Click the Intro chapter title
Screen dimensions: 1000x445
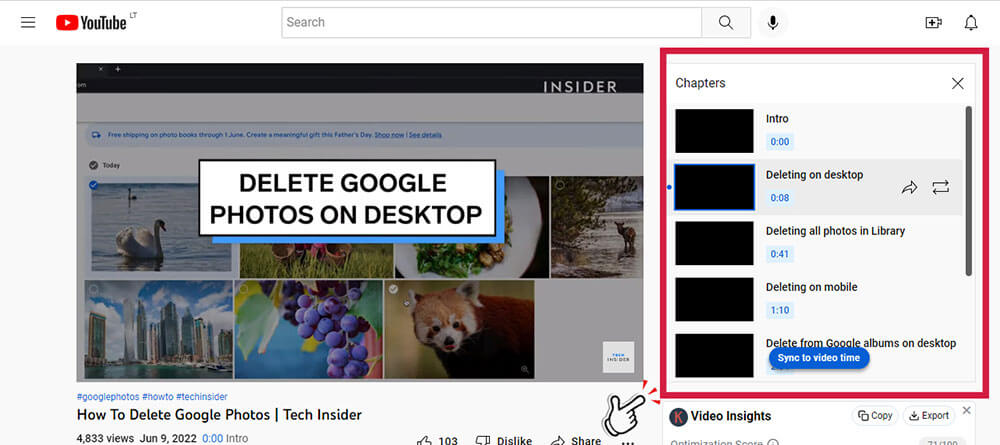777,119
